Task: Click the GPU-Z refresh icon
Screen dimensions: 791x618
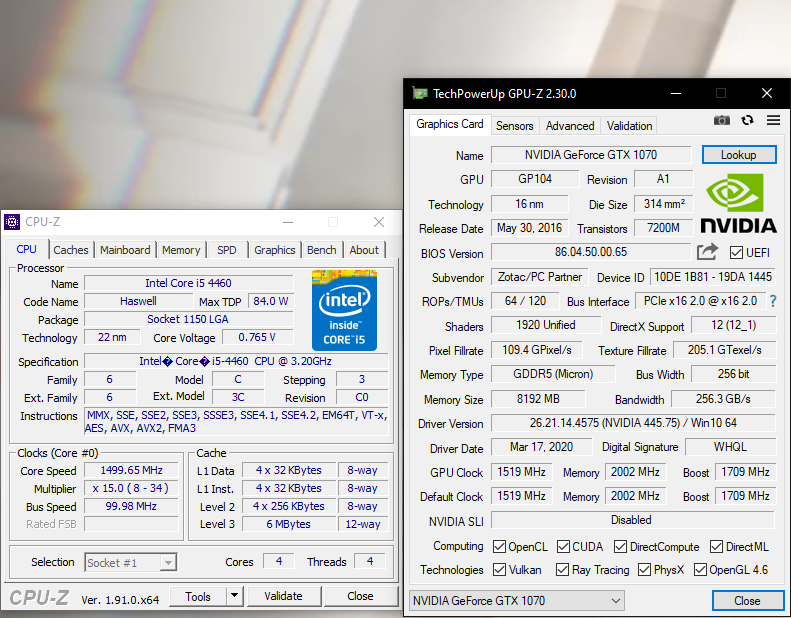Action: [747, 120]
